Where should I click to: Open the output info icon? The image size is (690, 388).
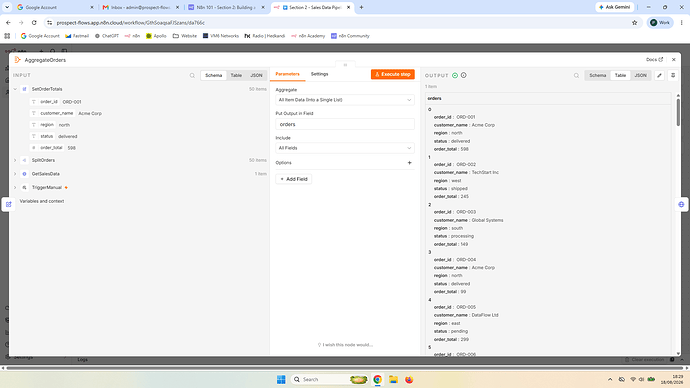tap(463, 75)
